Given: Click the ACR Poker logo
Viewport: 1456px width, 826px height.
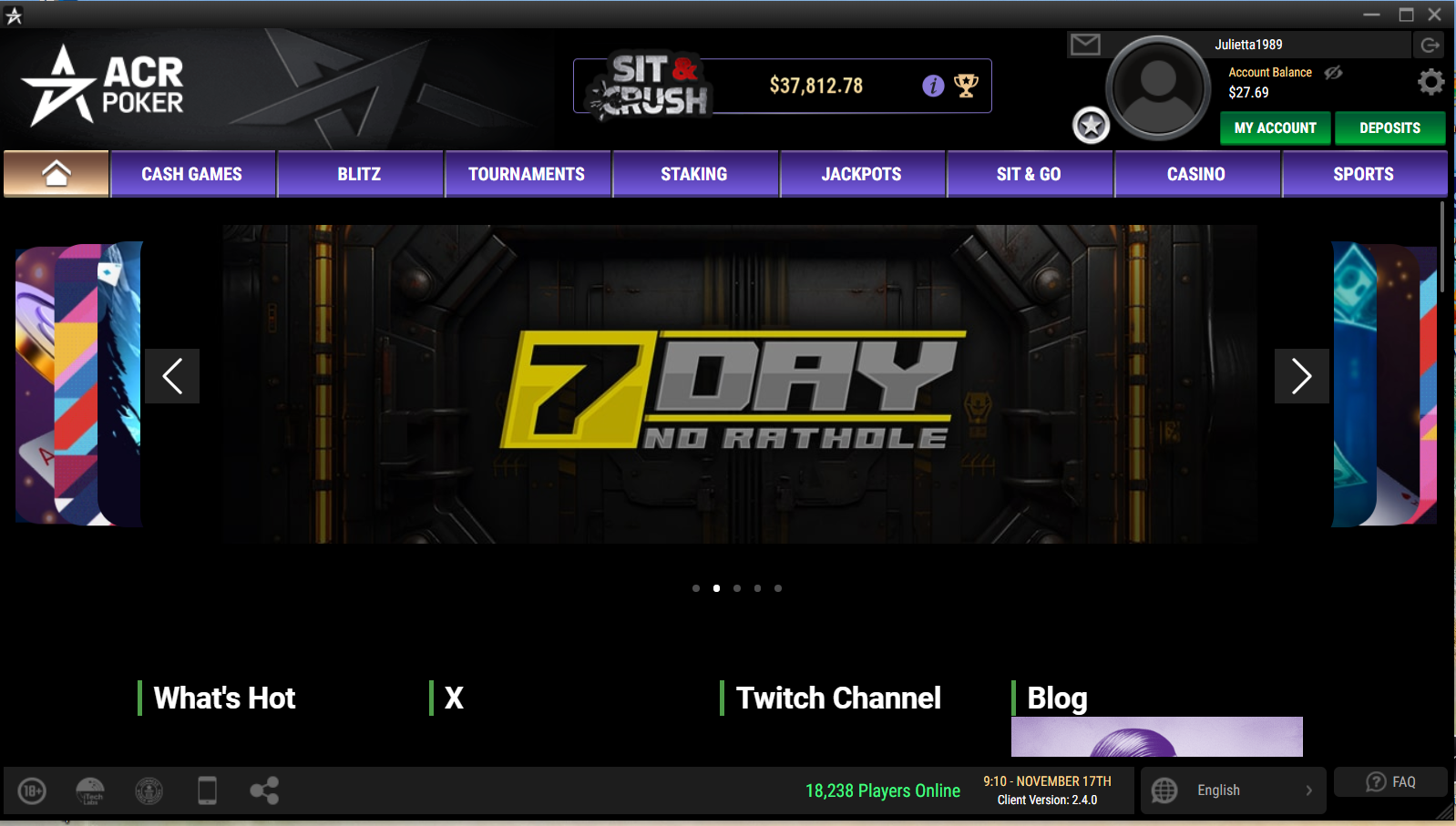Looking at the screenshot, I should pos(102,86).
